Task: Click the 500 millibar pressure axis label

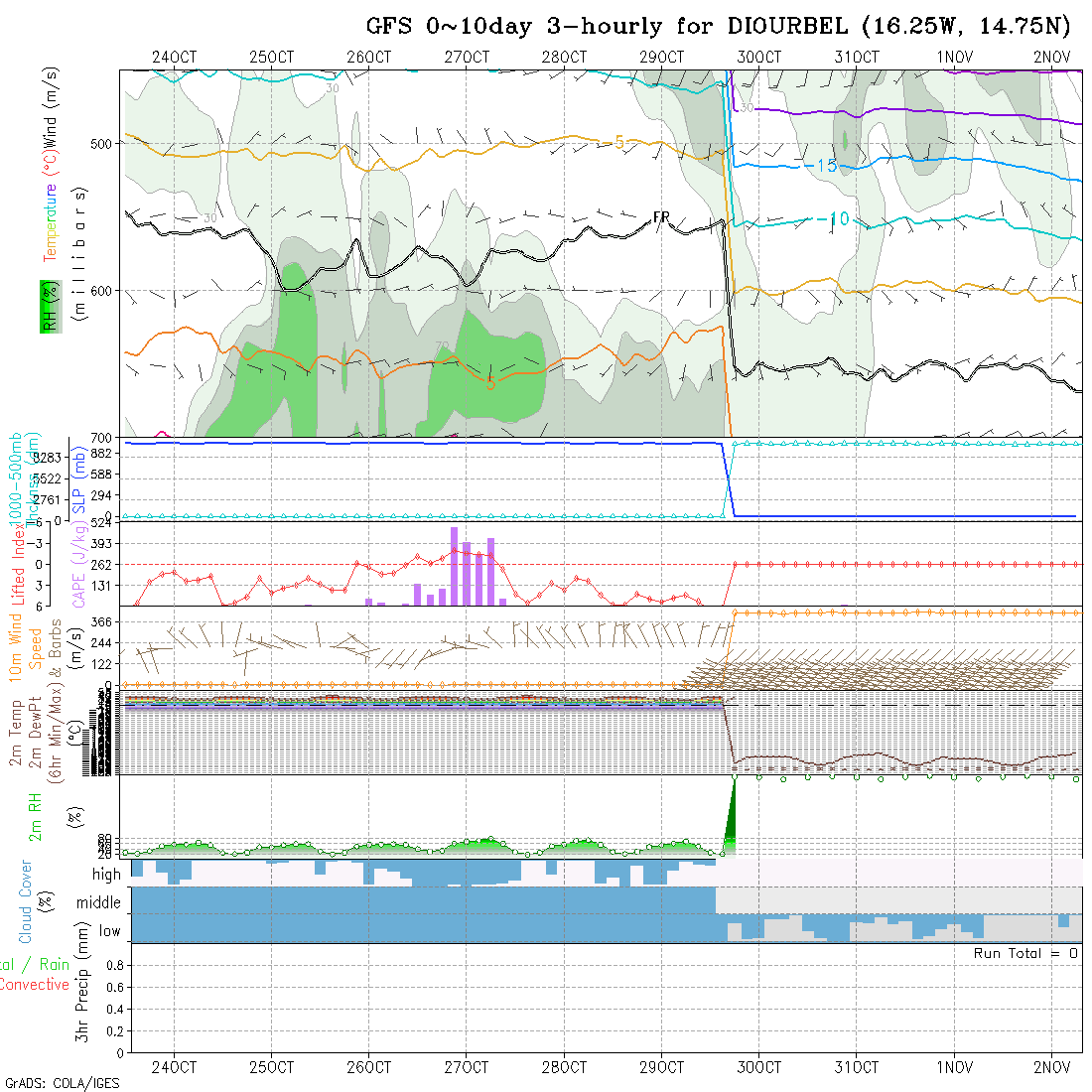Action: (103, 143)
